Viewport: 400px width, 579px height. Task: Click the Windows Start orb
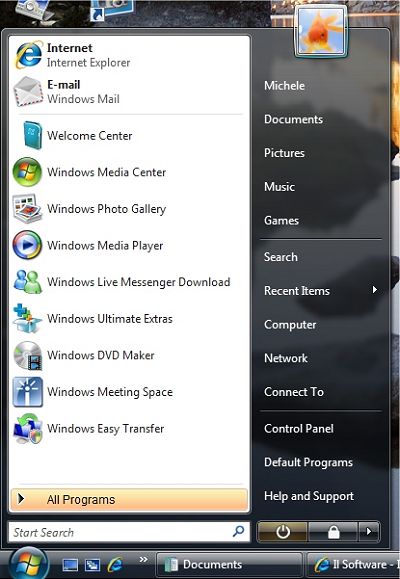click(x=29, y=564)
